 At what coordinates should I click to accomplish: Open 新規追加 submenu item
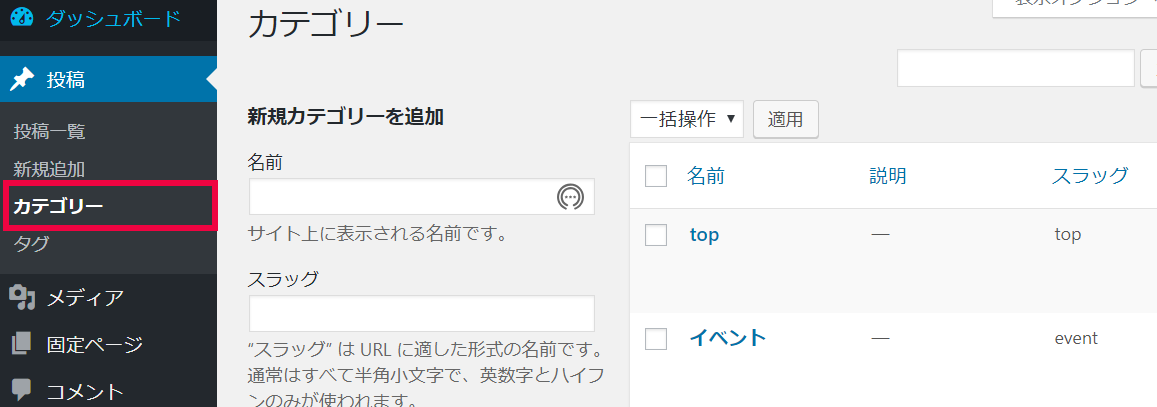[x=49, y=169]
